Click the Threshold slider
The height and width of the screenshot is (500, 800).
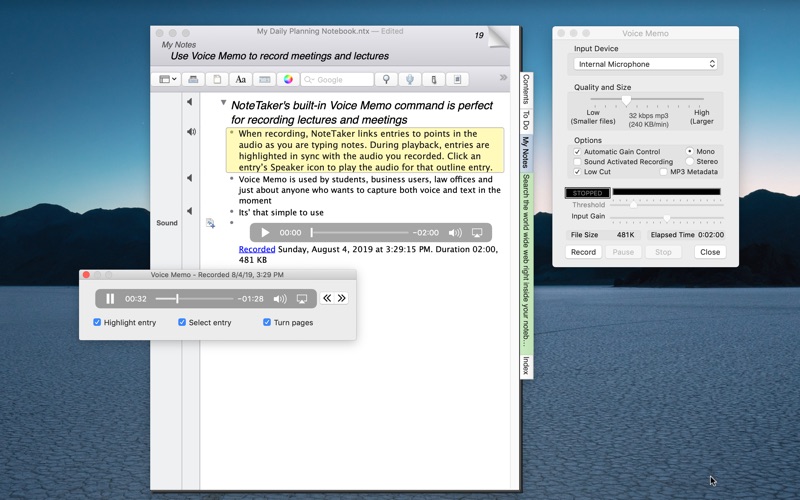click(x=667, y=205)
